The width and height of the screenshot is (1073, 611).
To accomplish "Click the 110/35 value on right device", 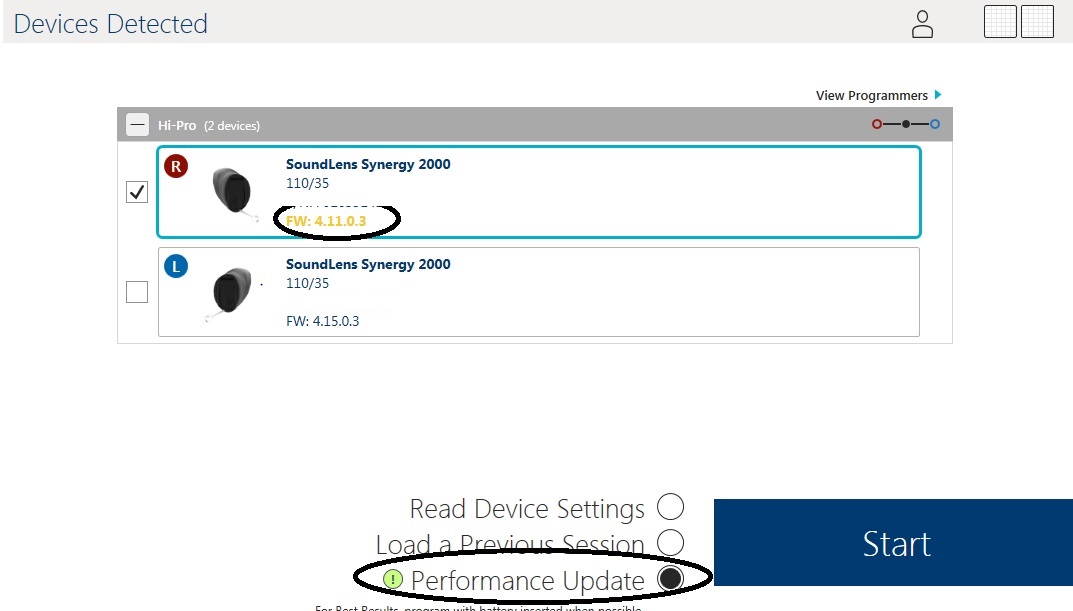I will [x=307, y=183].
